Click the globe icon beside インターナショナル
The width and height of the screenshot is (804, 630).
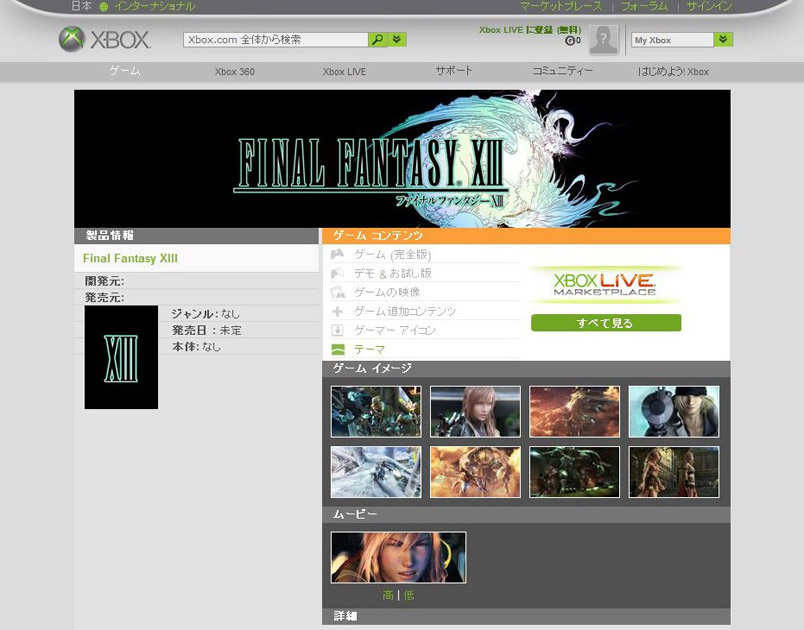(x=104, y=7)
